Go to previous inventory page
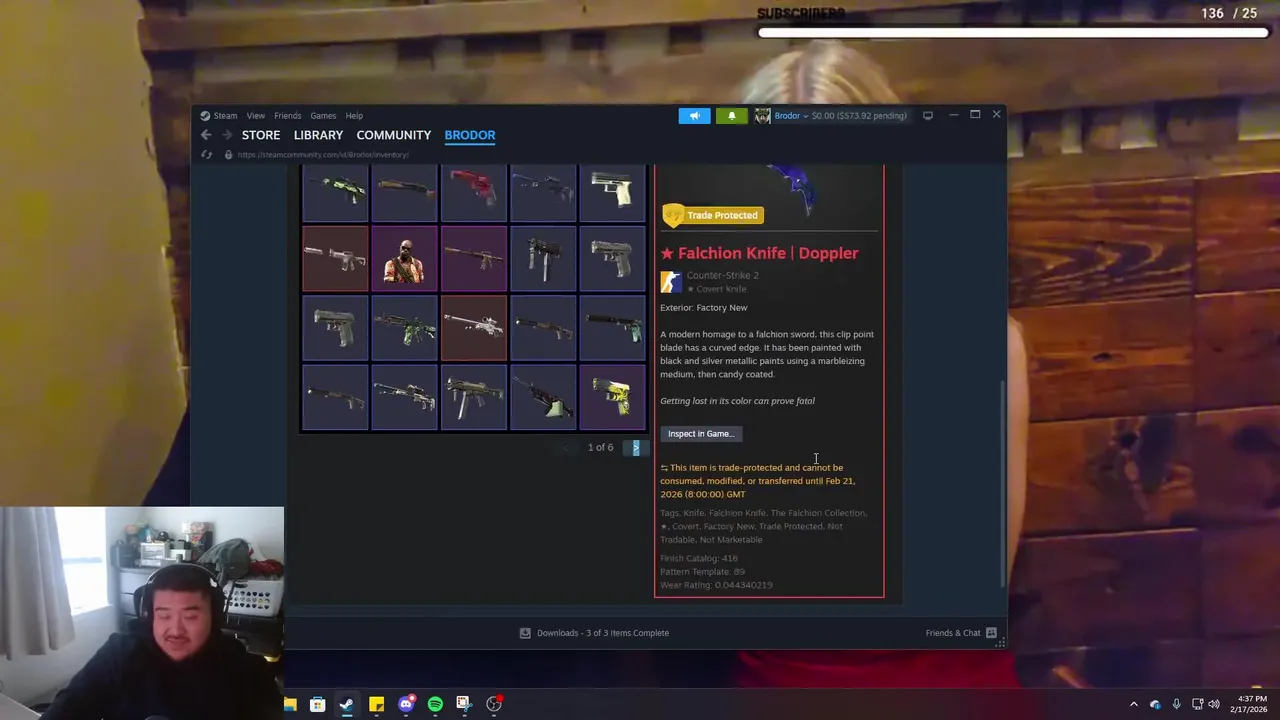This screenshot has width=1280, height=720. tap(568, 447)
